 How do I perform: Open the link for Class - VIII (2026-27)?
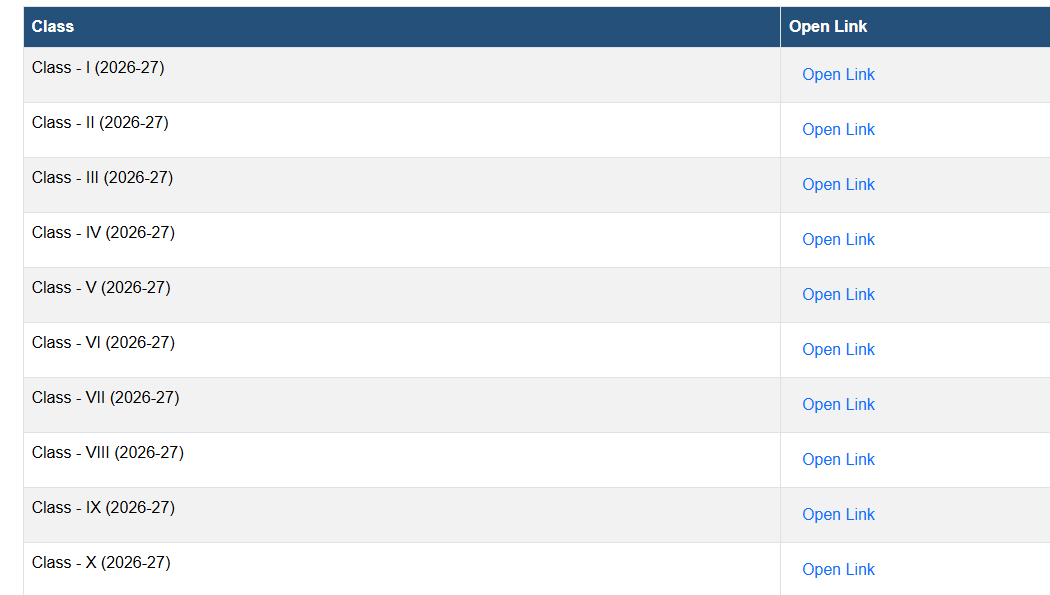pyautogui.click(x=838, y=459)
